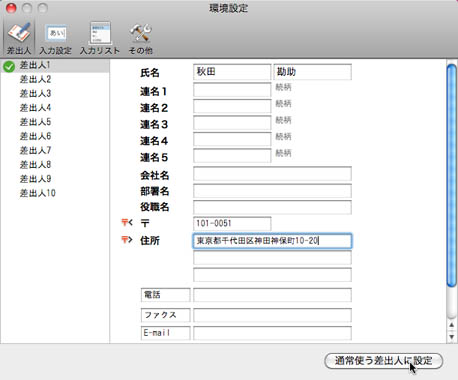Focus the postal code field 101-0051
This screenshot has width=458, height=380.
pyautogui.click(x=232, y=223)
